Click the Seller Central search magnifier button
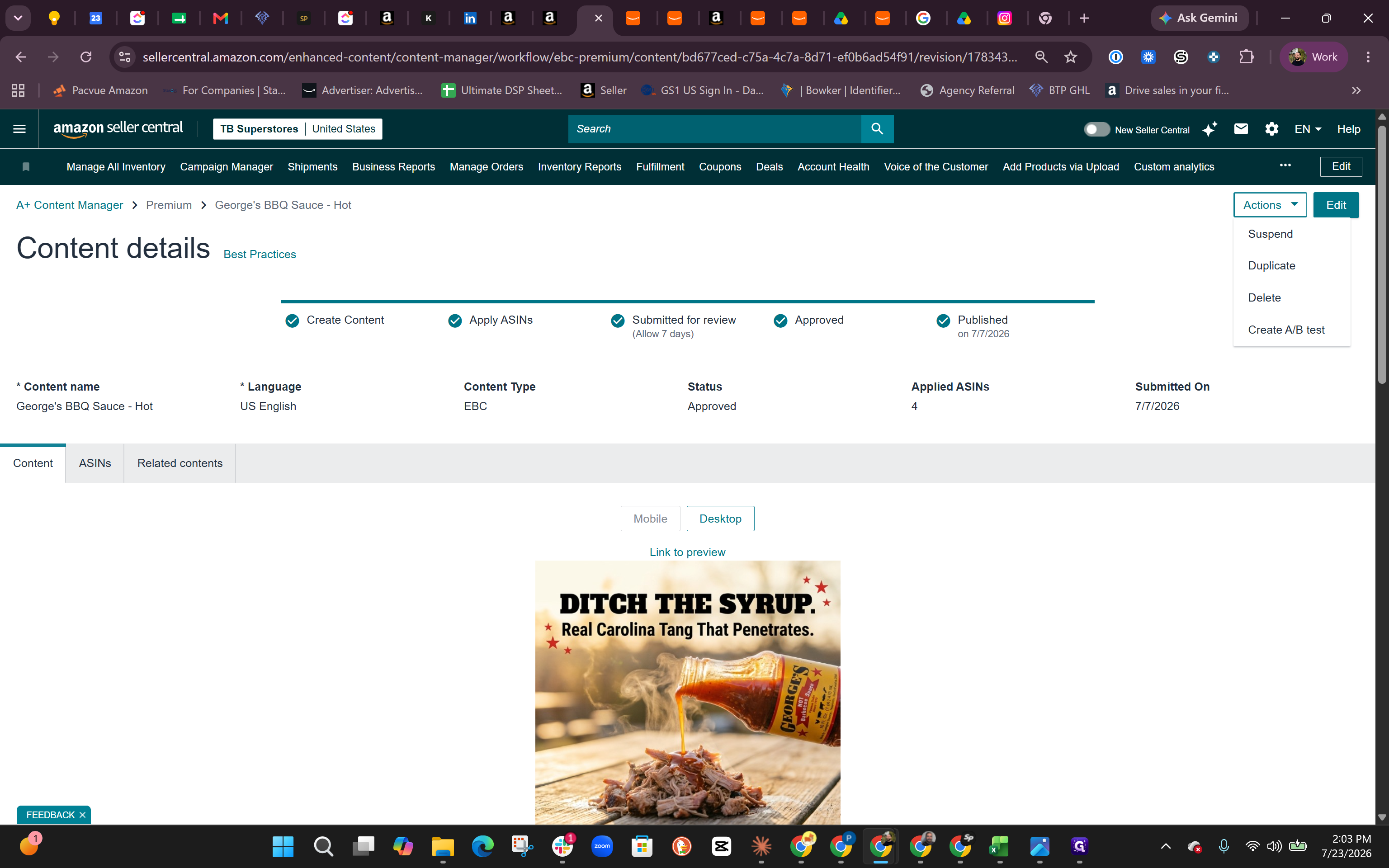Viewport: 1389px width, 868px height. coord(877,129)
